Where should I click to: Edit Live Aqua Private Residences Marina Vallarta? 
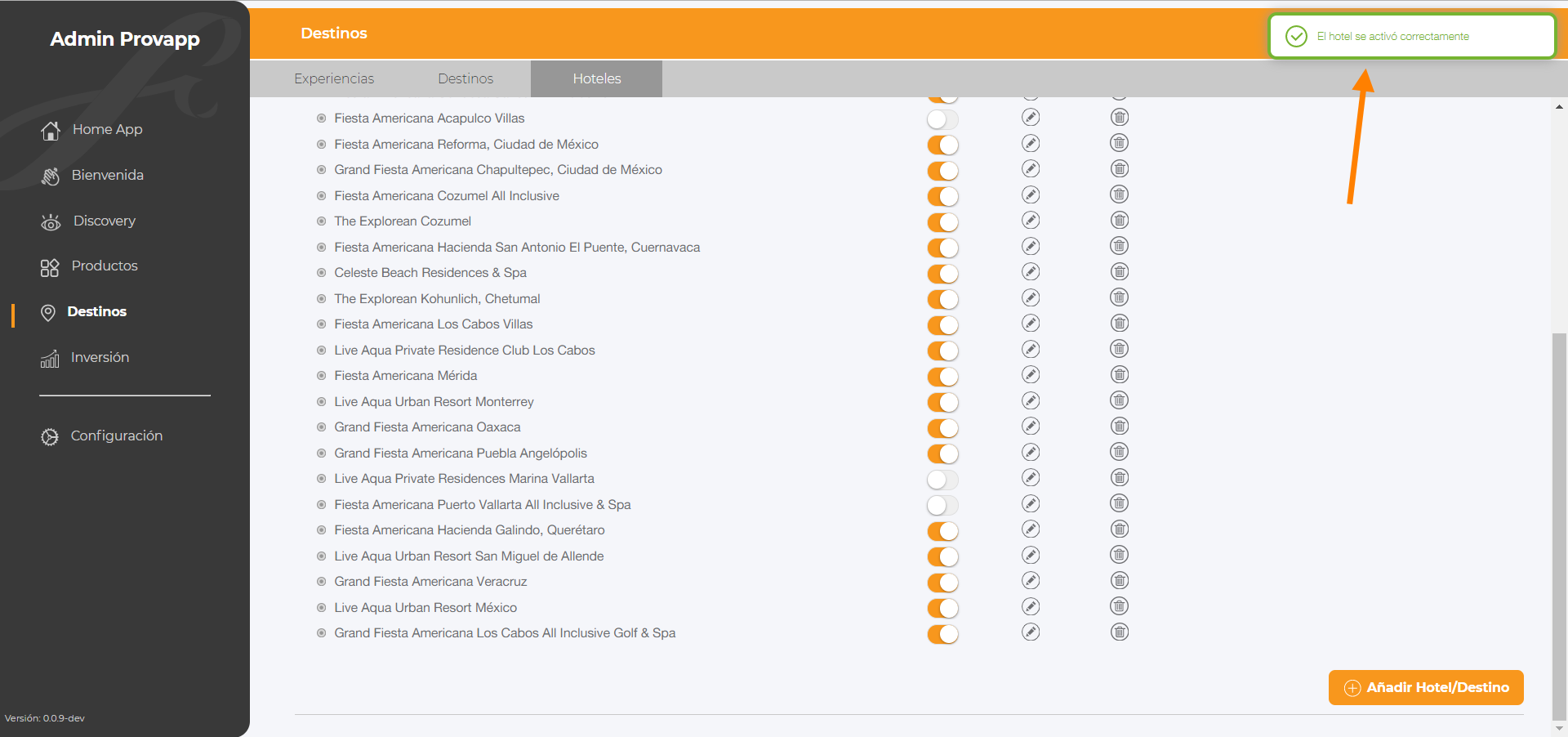click(x=1031, y=478)
